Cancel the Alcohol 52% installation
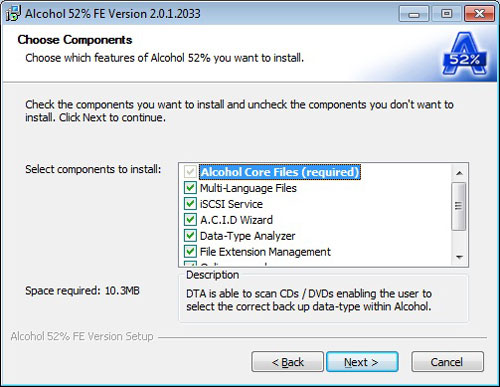 [x=447, y=362]
